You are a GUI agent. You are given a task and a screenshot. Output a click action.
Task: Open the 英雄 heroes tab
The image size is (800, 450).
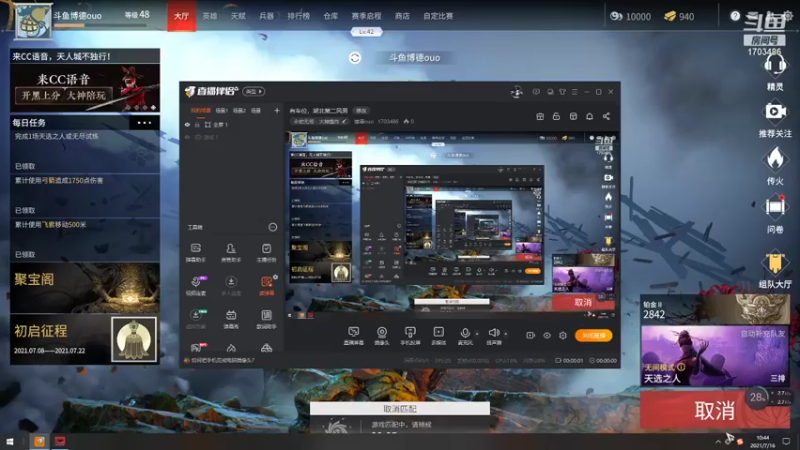[x=210, y=16]
